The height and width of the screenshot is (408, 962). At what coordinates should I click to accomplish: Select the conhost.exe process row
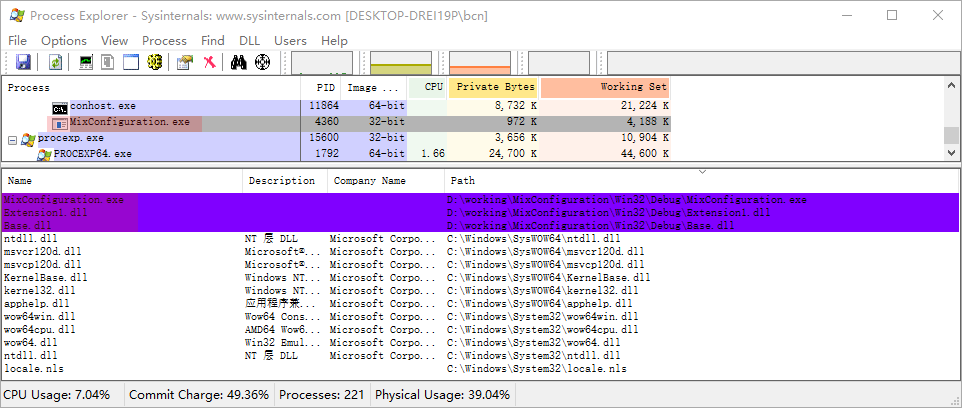click(x=337, y=106)
